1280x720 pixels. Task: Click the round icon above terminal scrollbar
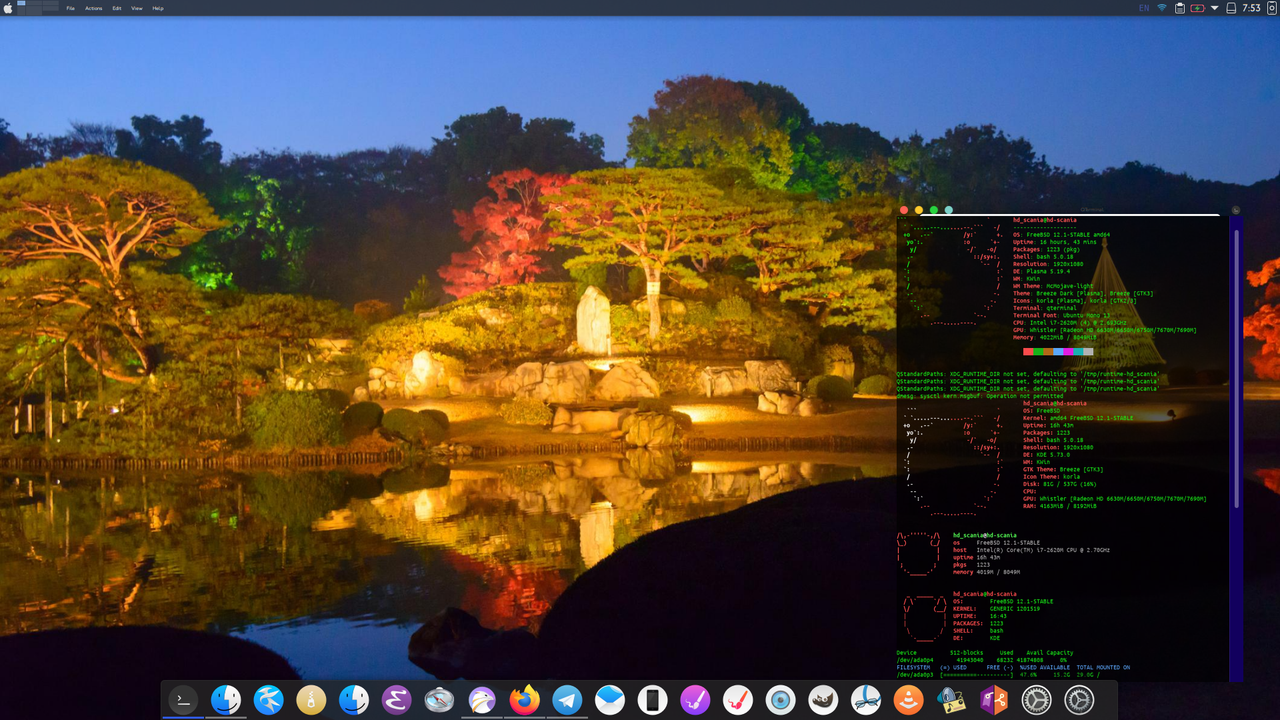click(1236, 210)
